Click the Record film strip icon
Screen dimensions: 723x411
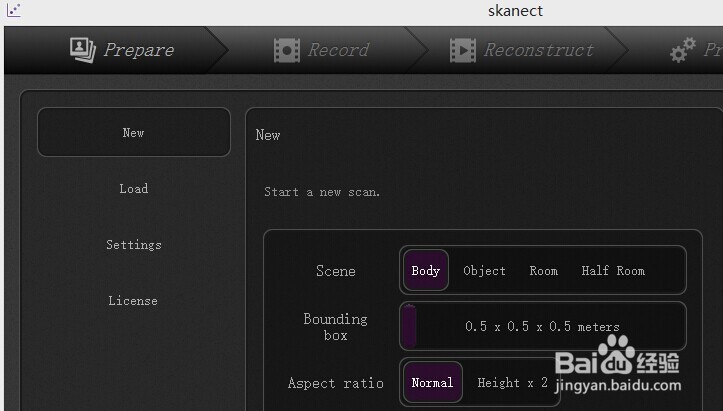[x=287, y=50]
